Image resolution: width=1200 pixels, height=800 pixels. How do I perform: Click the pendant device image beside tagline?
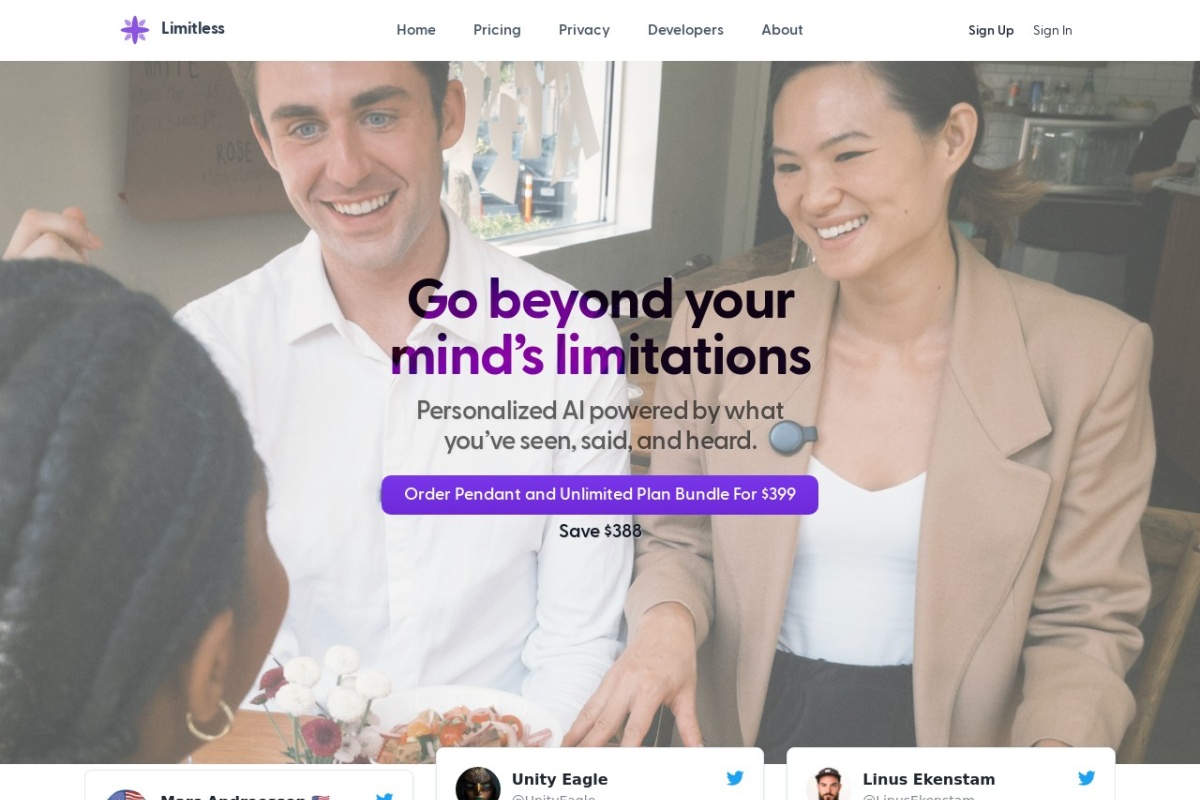pyautogui.click(x=792, y=437)
